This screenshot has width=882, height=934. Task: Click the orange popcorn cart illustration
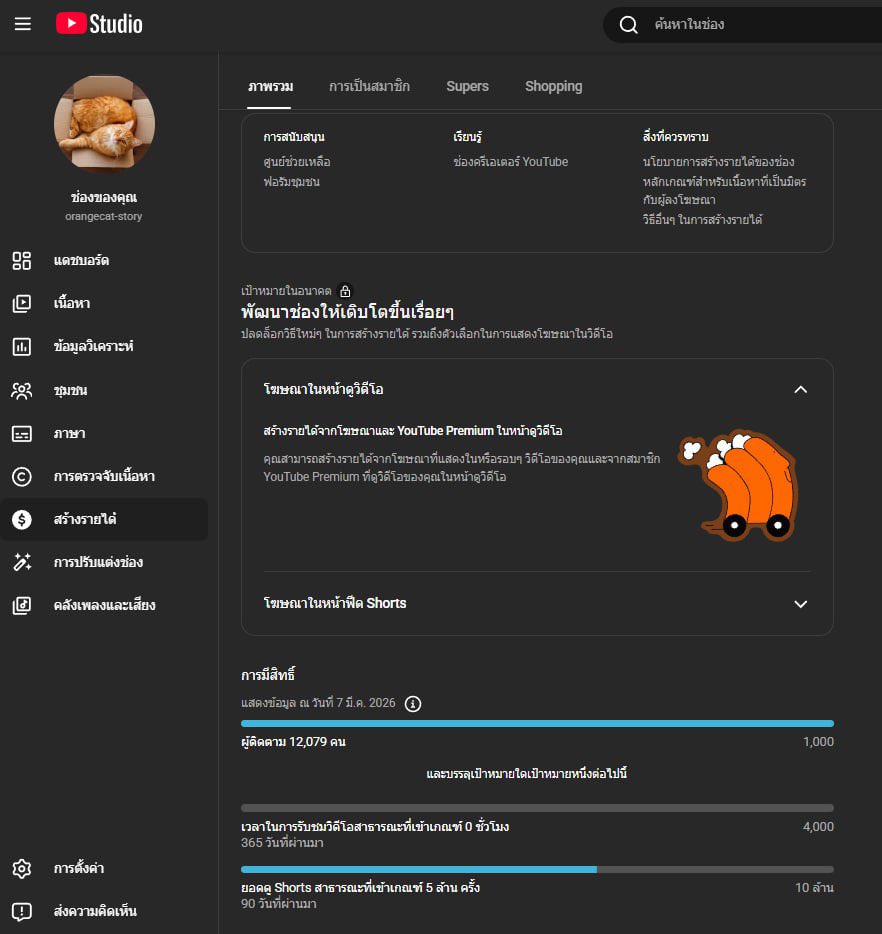[738, 485]
